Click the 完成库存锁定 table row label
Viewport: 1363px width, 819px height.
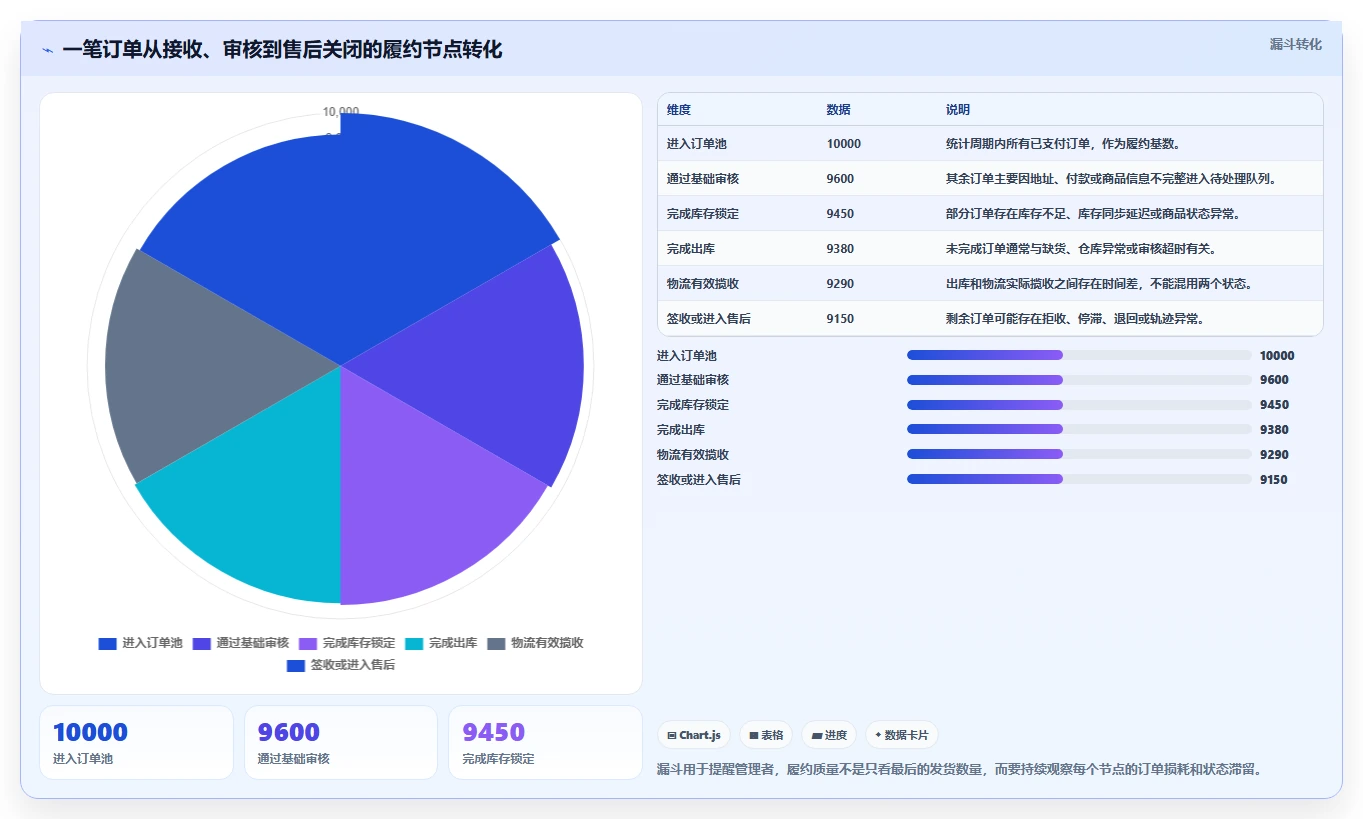[703, 214]
